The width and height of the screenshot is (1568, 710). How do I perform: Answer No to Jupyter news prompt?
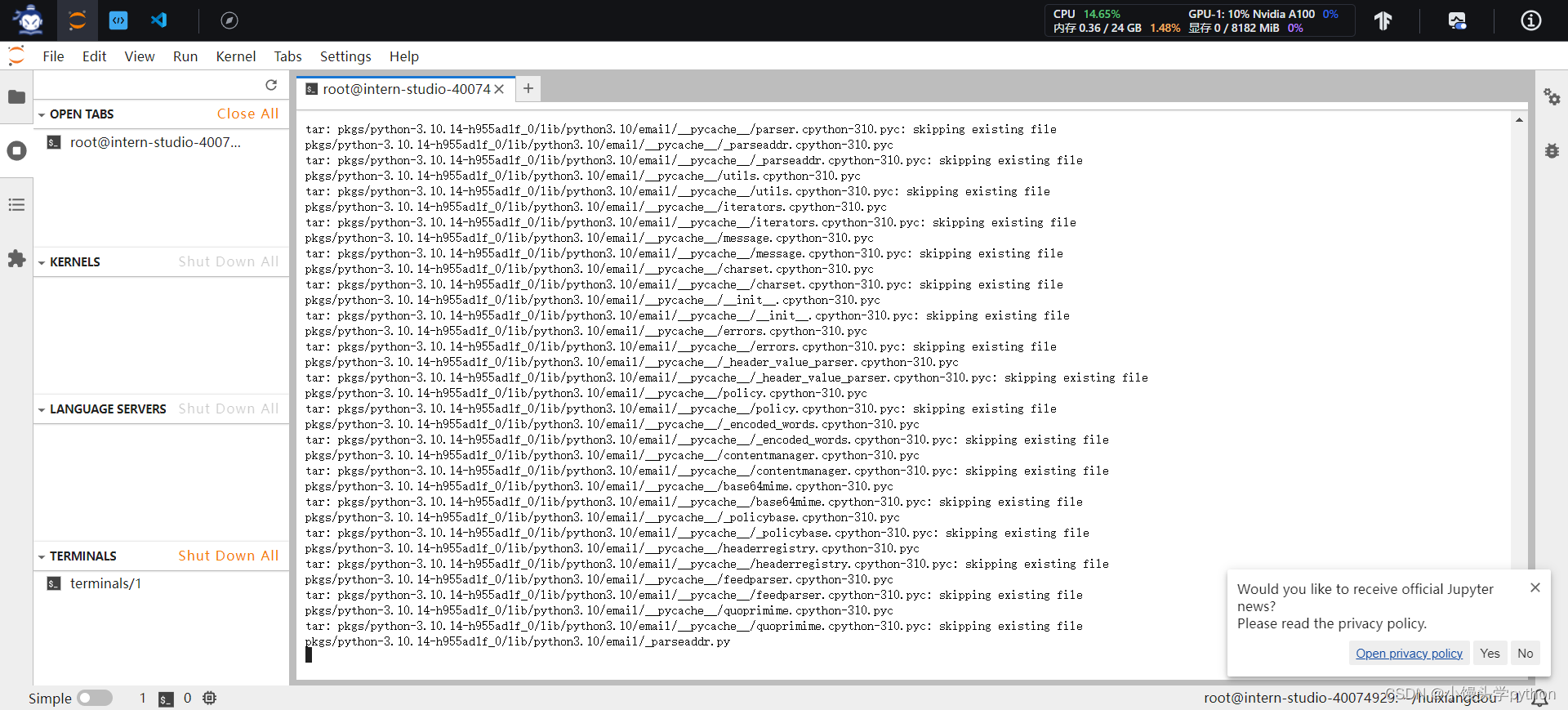[1525, 653]
